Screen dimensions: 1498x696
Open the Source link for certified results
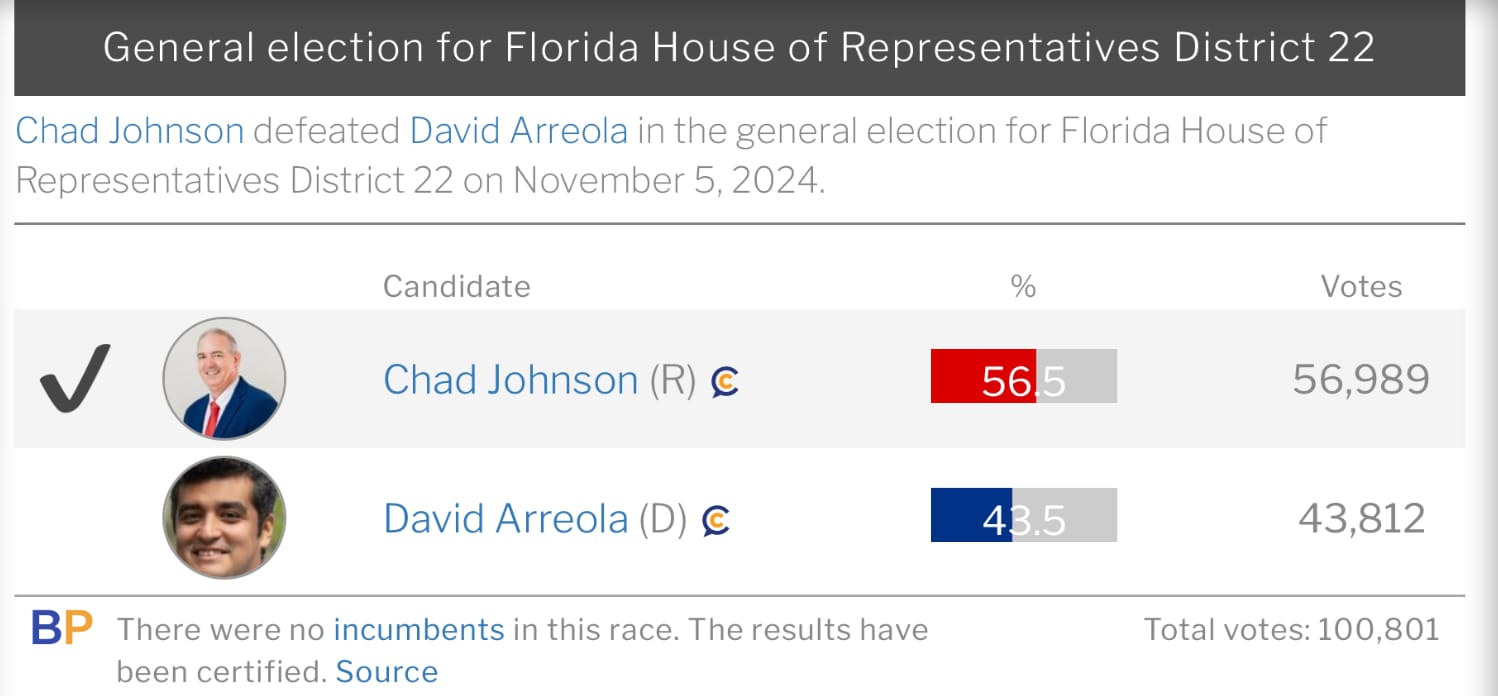point(387,671)
